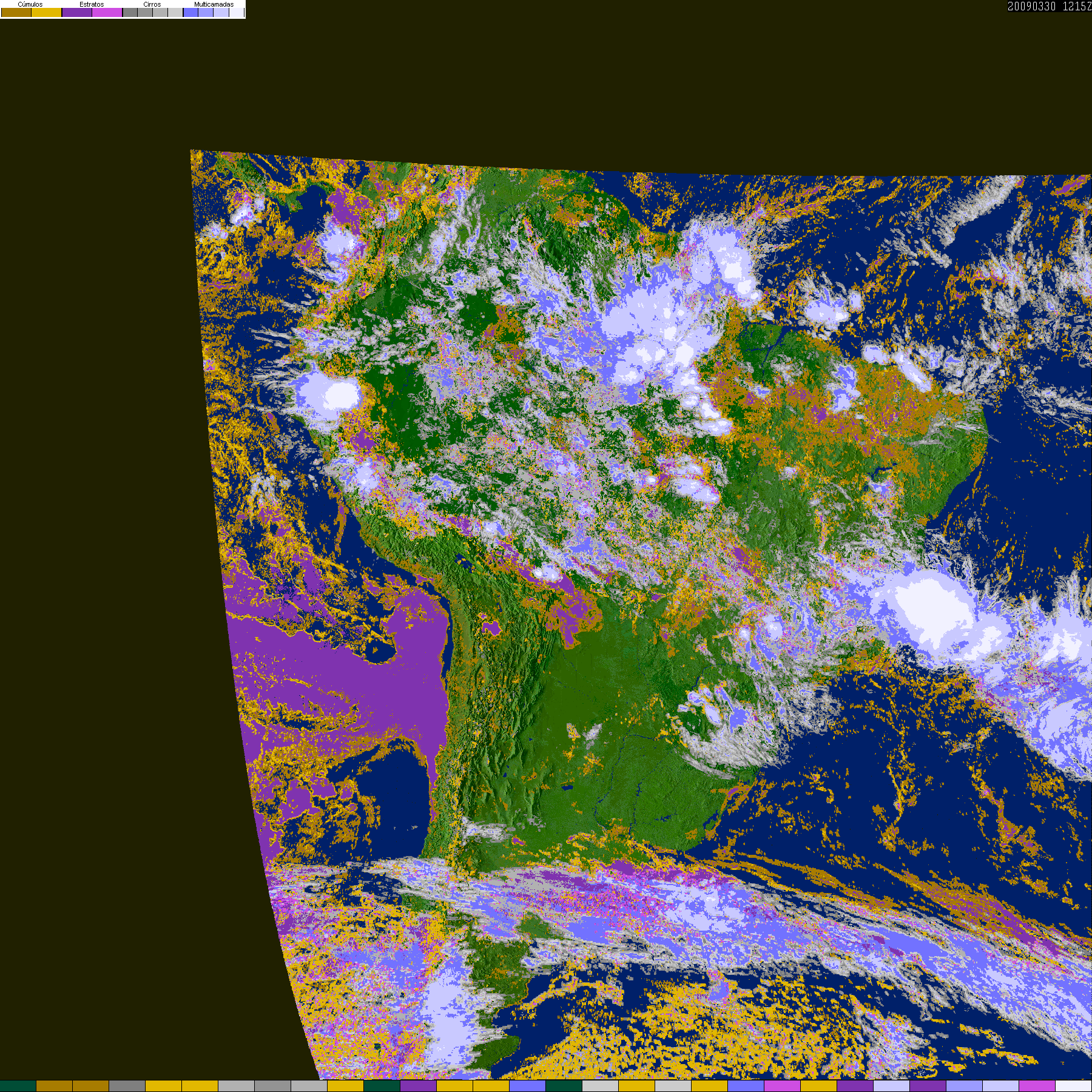Screen dimensions: 1092x1092
Task: Select the Estratos legend label
Action: pyautogui.click(x=92, y=4)
